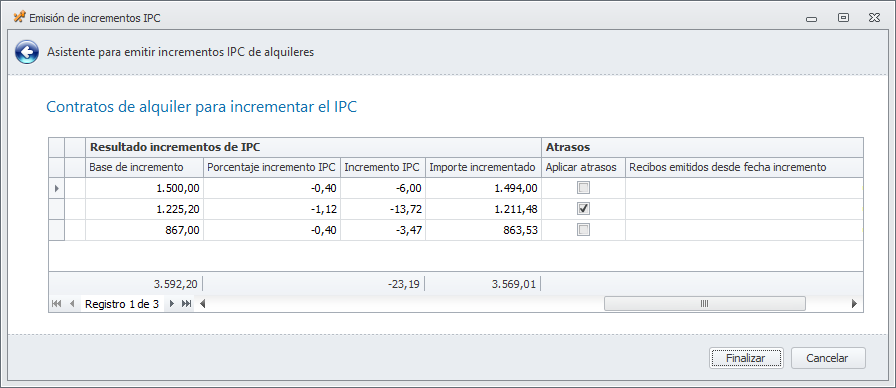This screenshot has height=388, width=896.
Task: Check Aplicar atrasos for 867,00 row
Action: click(583, 230)
